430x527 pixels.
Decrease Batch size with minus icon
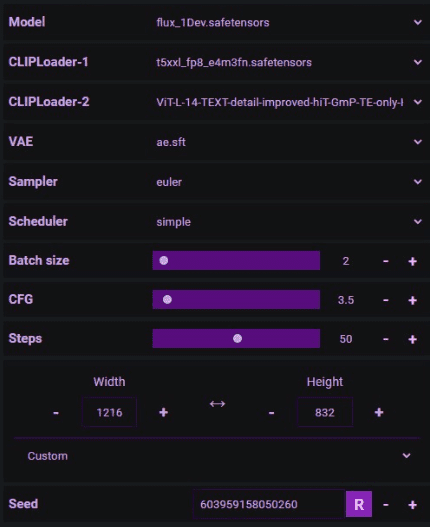pyautogui.click(x=386, y=261)
